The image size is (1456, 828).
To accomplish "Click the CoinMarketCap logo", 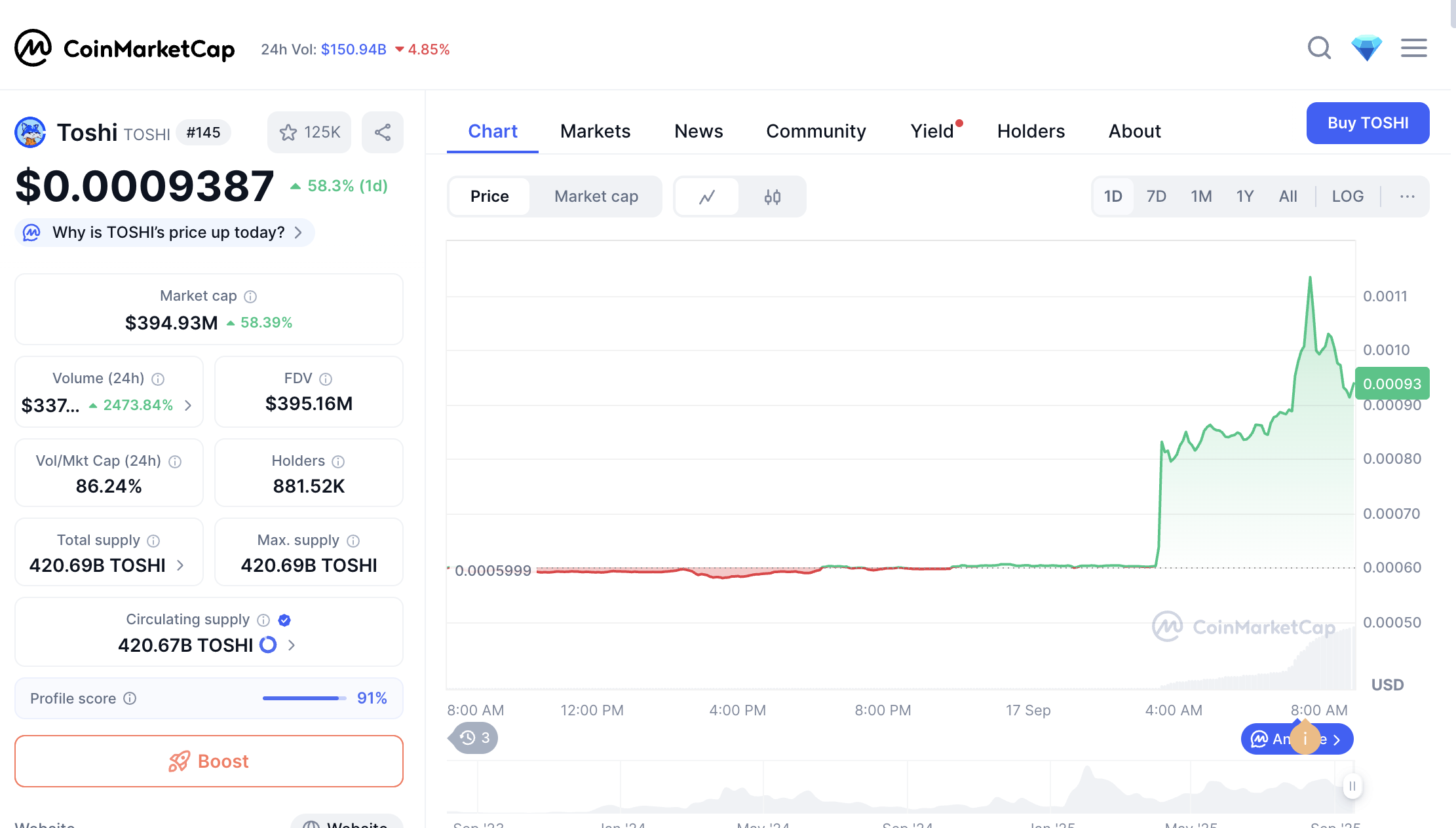I will coord(125,48).
